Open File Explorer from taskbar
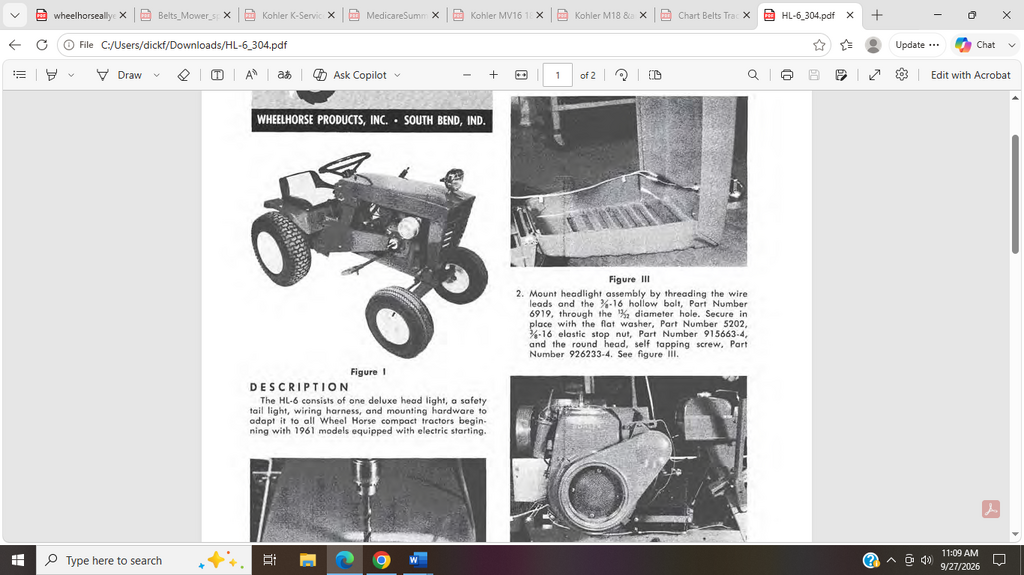 308,560
